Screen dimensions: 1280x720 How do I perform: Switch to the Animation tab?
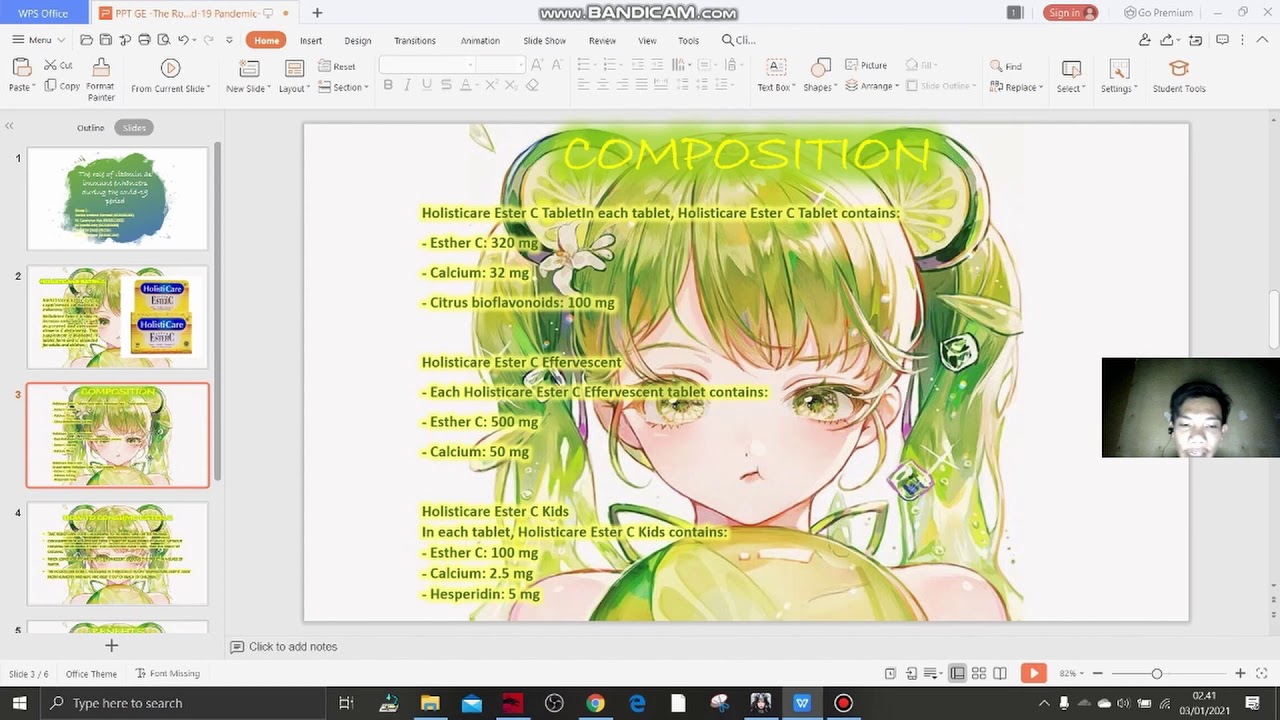[x=480, y=40]
